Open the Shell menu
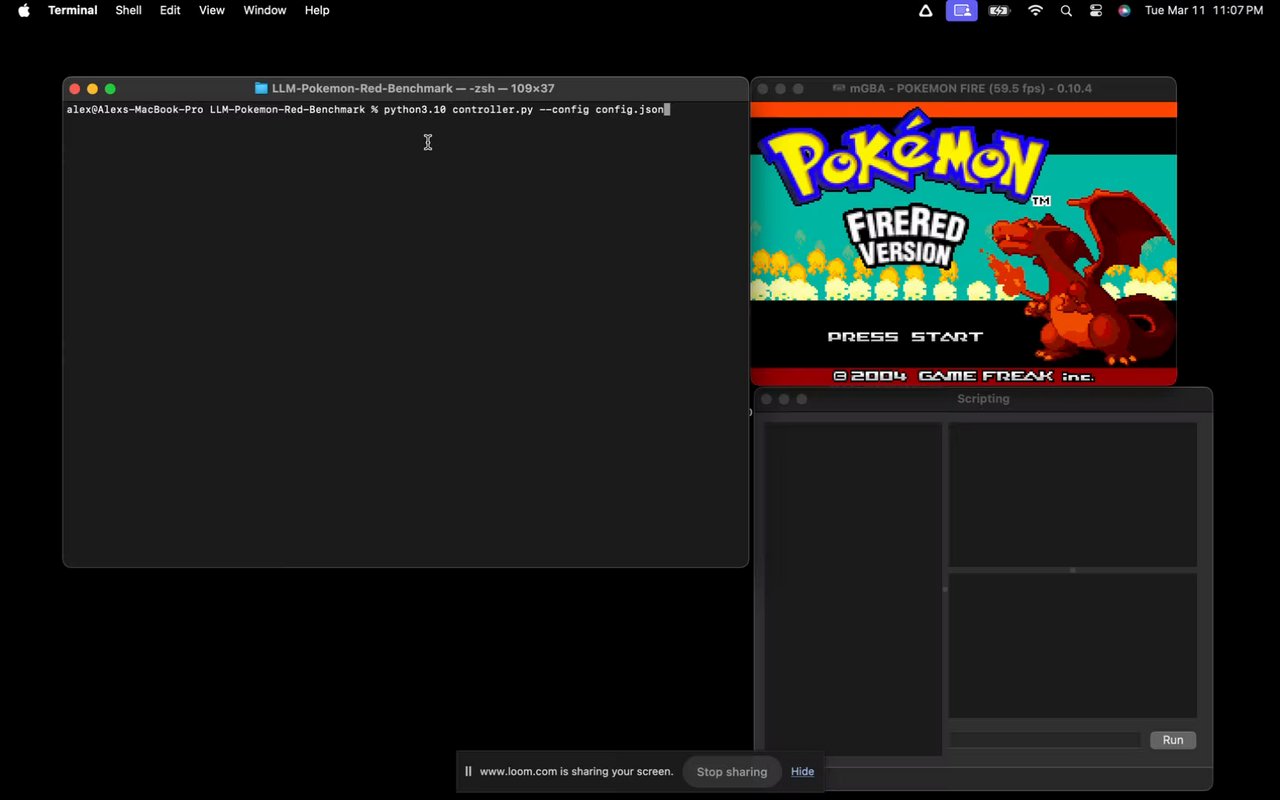Viewport: 1280px width, 800px height. point(129,10)
